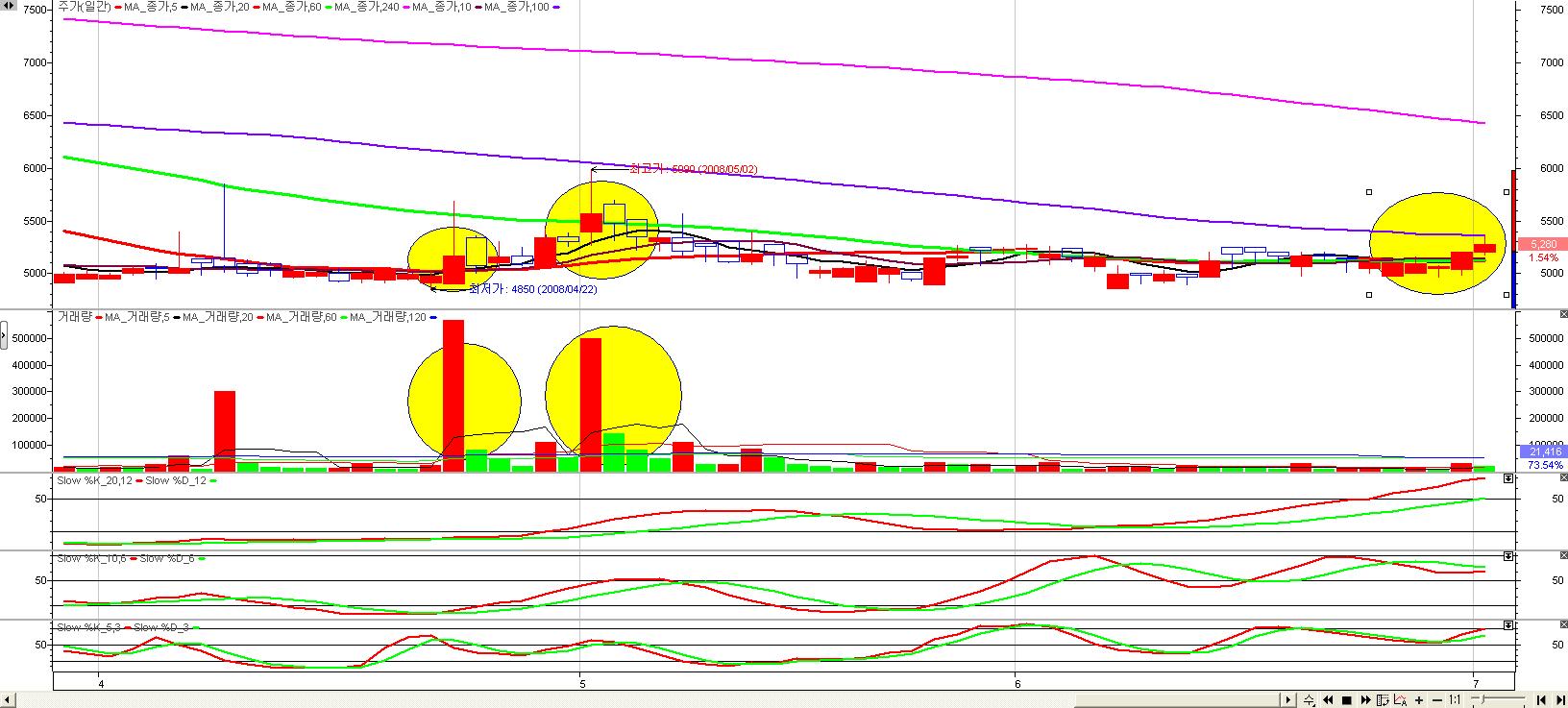Jump to the first data with skip-back icon
This screenshot has height=708, width=1568.
[x=1541, y=700]
